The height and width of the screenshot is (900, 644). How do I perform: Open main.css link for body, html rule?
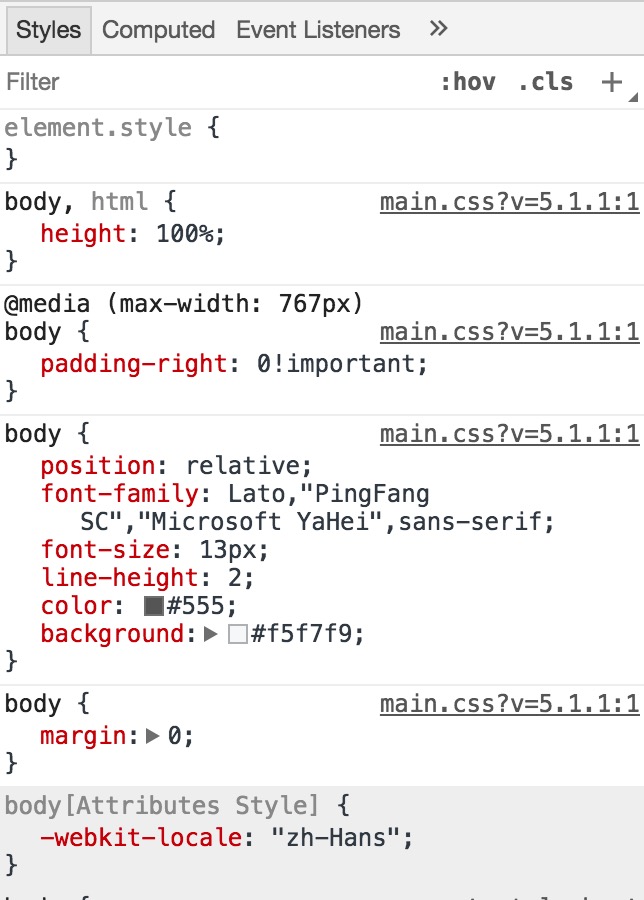(x=509, y=202)
